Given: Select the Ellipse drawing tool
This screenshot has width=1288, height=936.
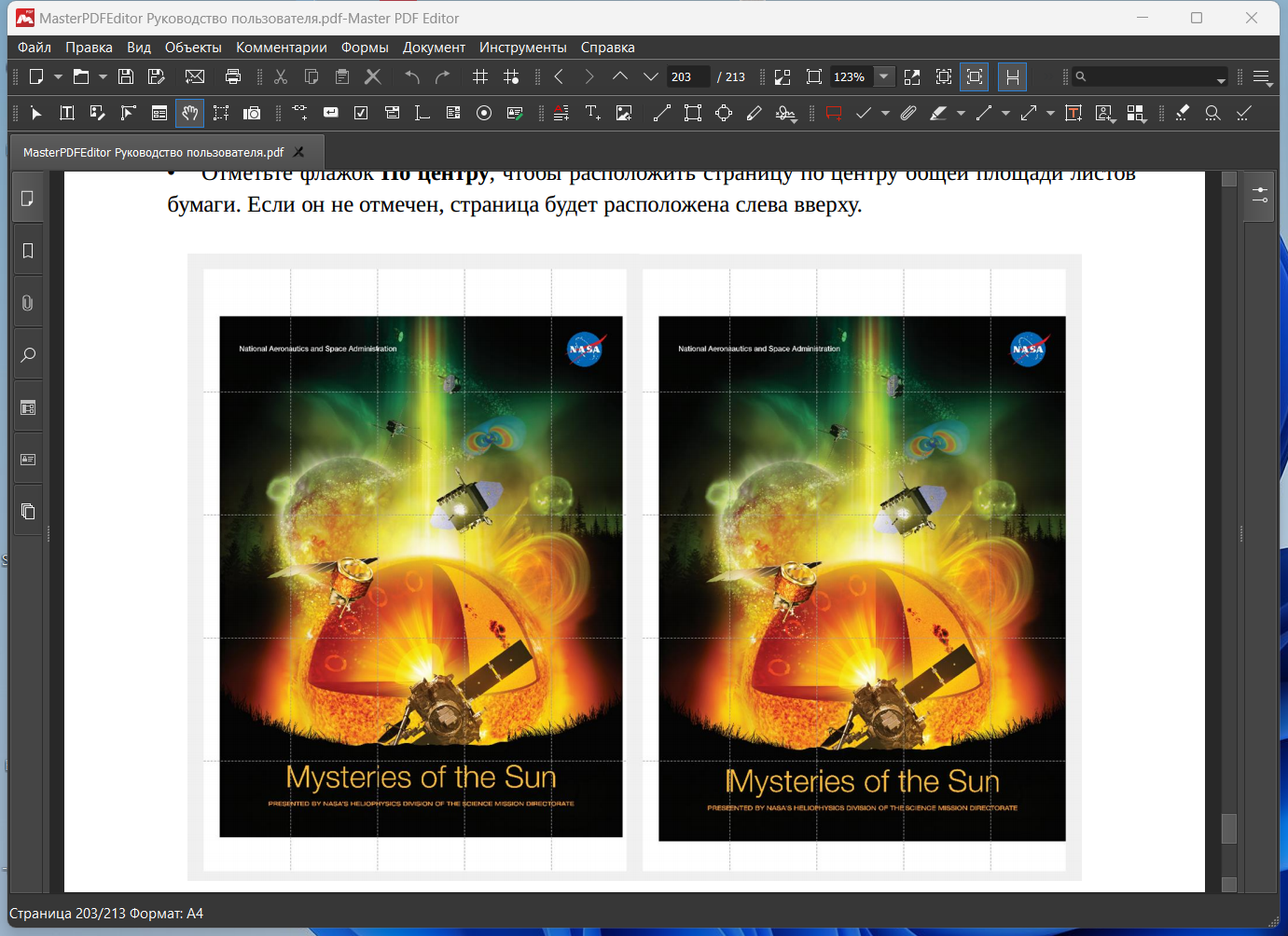Looking at the screenshot, I should point(724,113).
